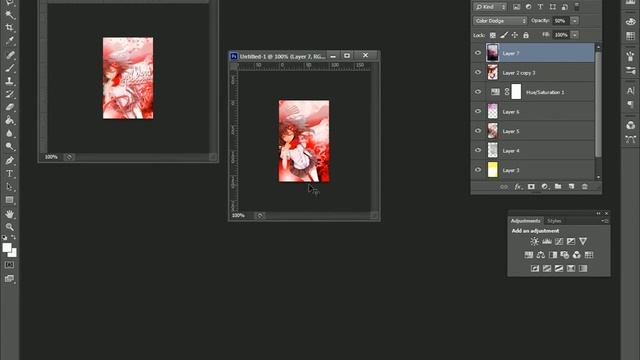Select the Path Selection tool

tap(9, 187)
